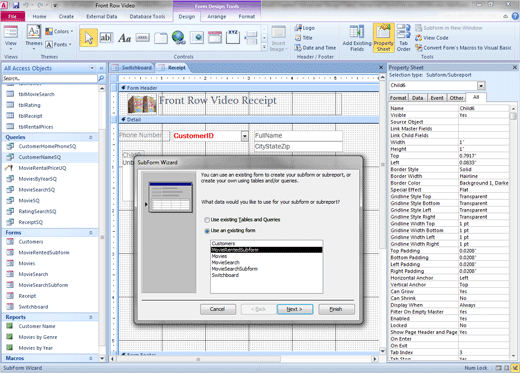Select the Hyperlink globe control tool
Viewport: 520px width, 373px height.
(x=179, y=38)
